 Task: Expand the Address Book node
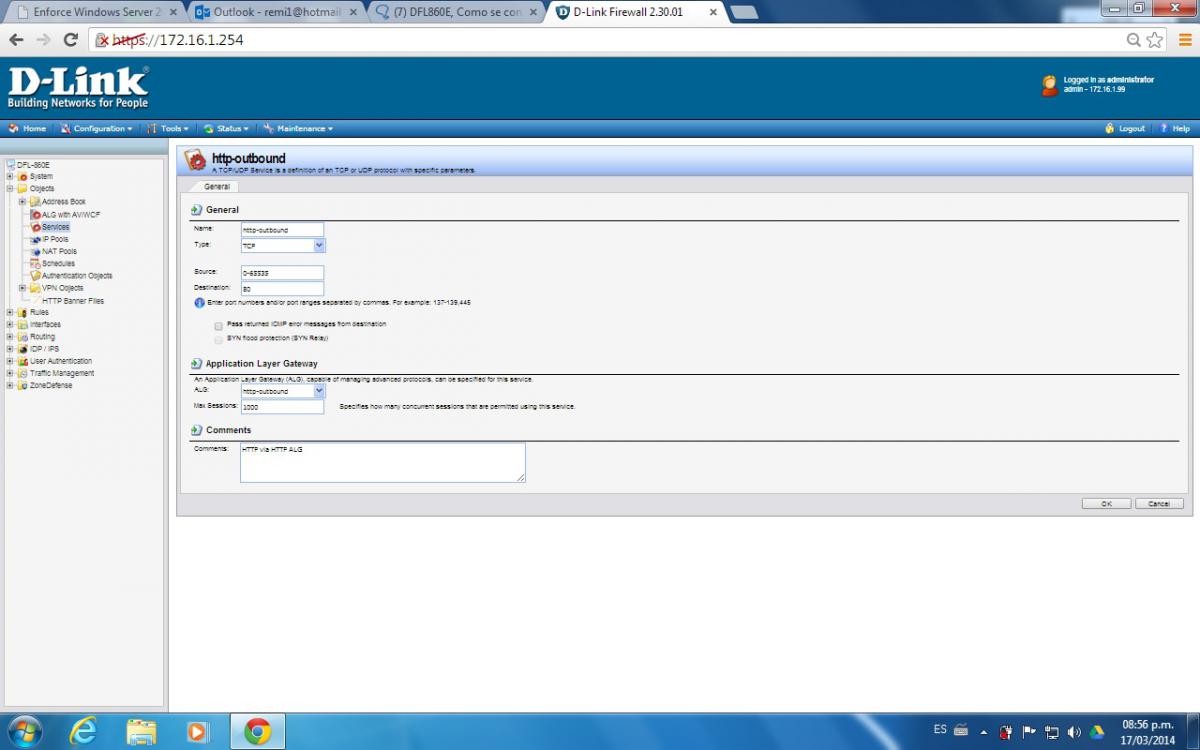(23, 202)
